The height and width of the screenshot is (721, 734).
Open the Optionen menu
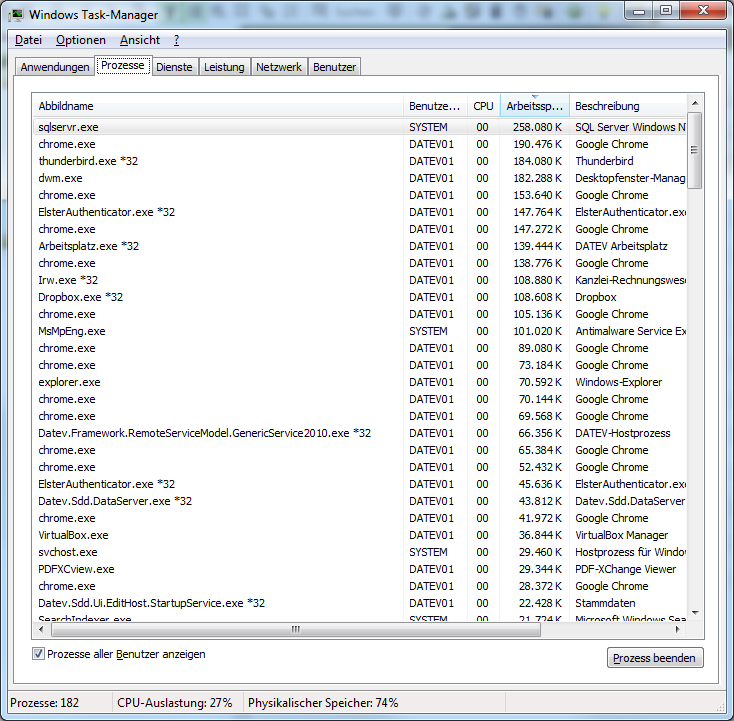coord(81,40)
